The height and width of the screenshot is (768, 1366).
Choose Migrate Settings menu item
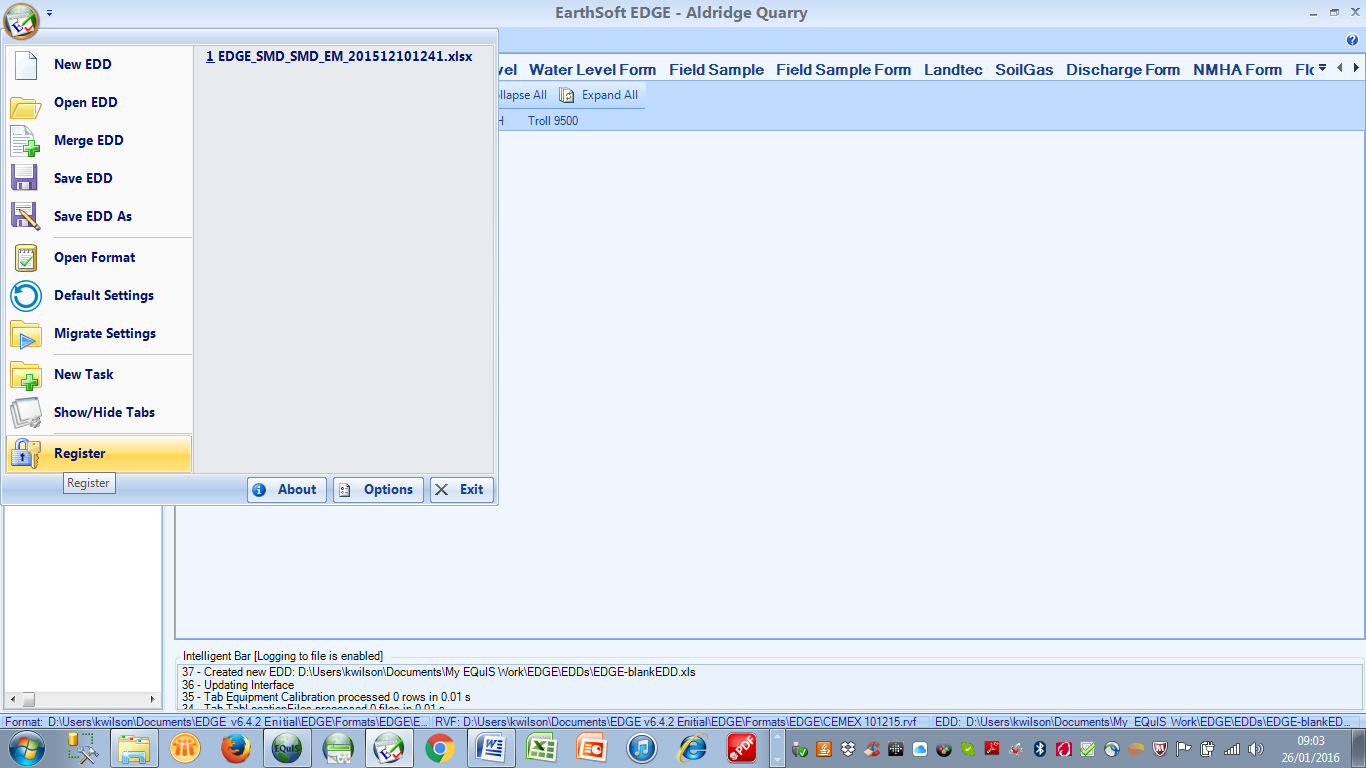[x=99, y=333]
